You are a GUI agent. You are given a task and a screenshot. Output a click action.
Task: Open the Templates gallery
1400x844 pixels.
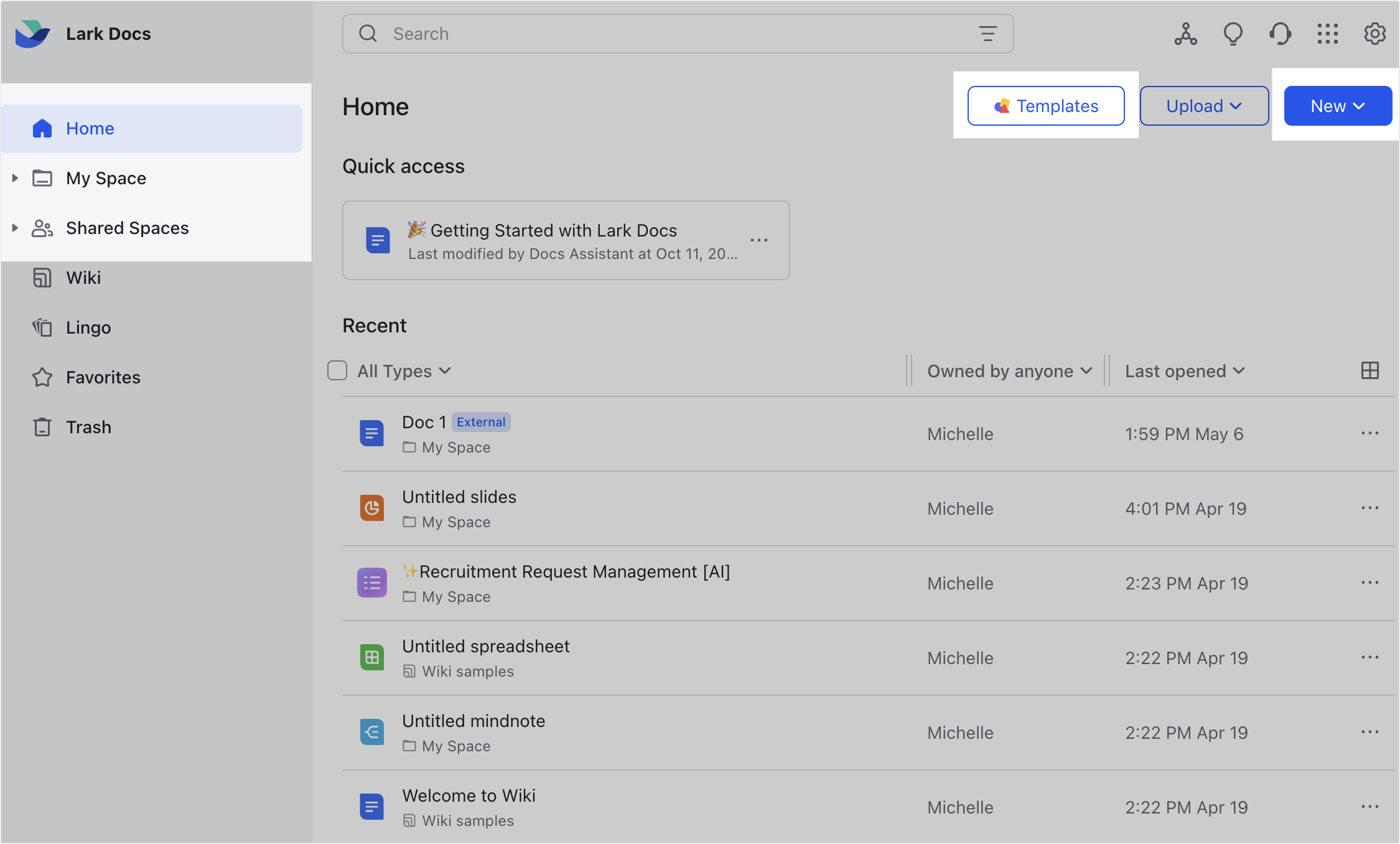tap(1046, 106)
